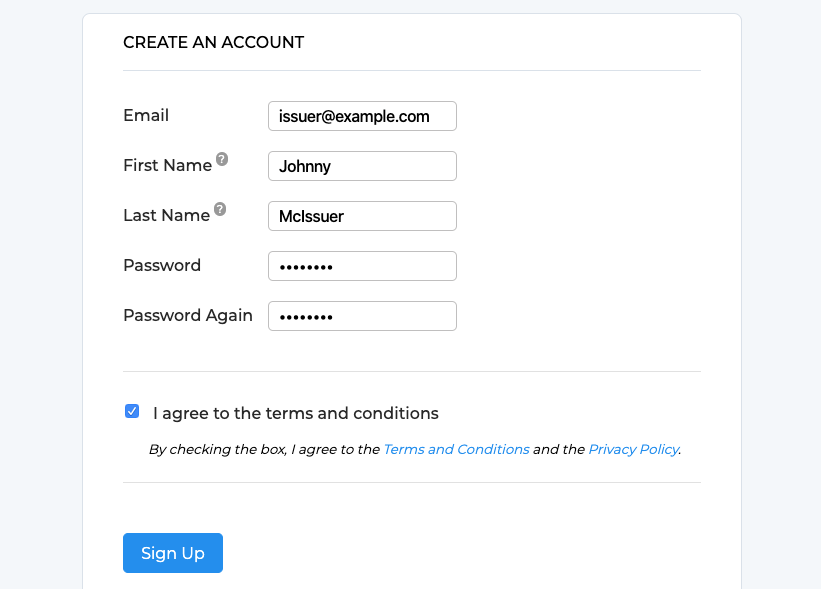This screenshot has width=821, height=589.
Task: Click the Password Again label text
Action: click(188, 315)
